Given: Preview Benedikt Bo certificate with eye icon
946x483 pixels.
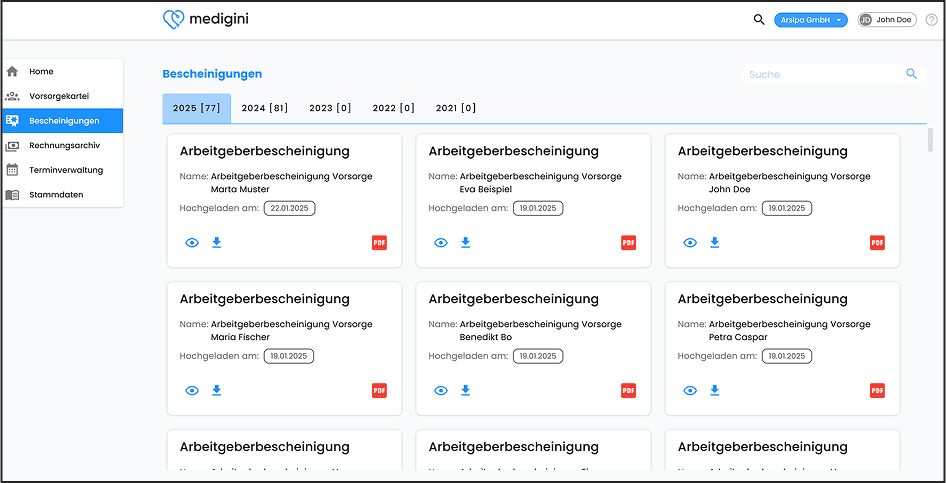Looking at the screenshot, I should (x=441, y=391).
